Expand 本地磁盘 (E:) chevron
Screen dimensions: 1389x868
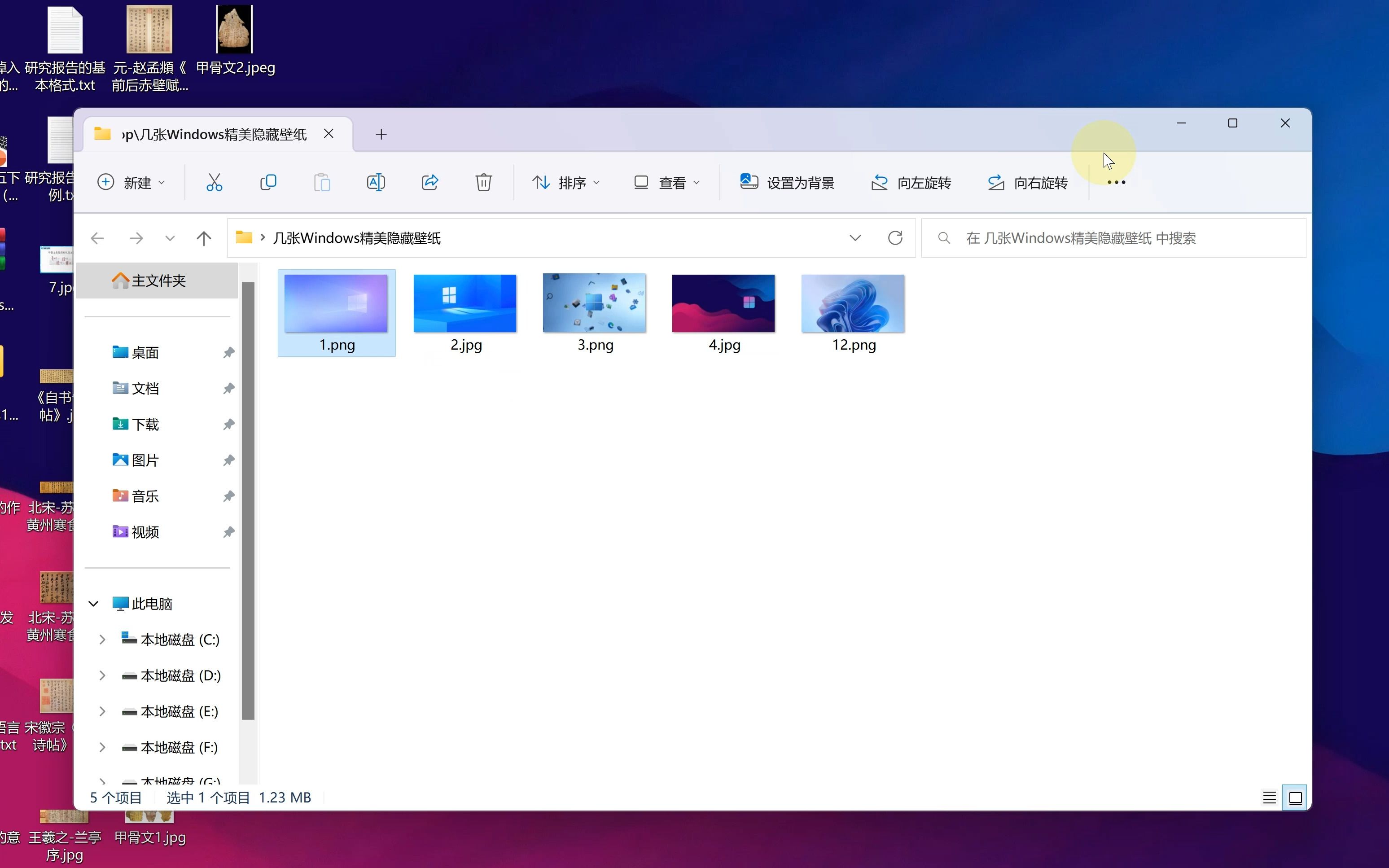(102, 711)
